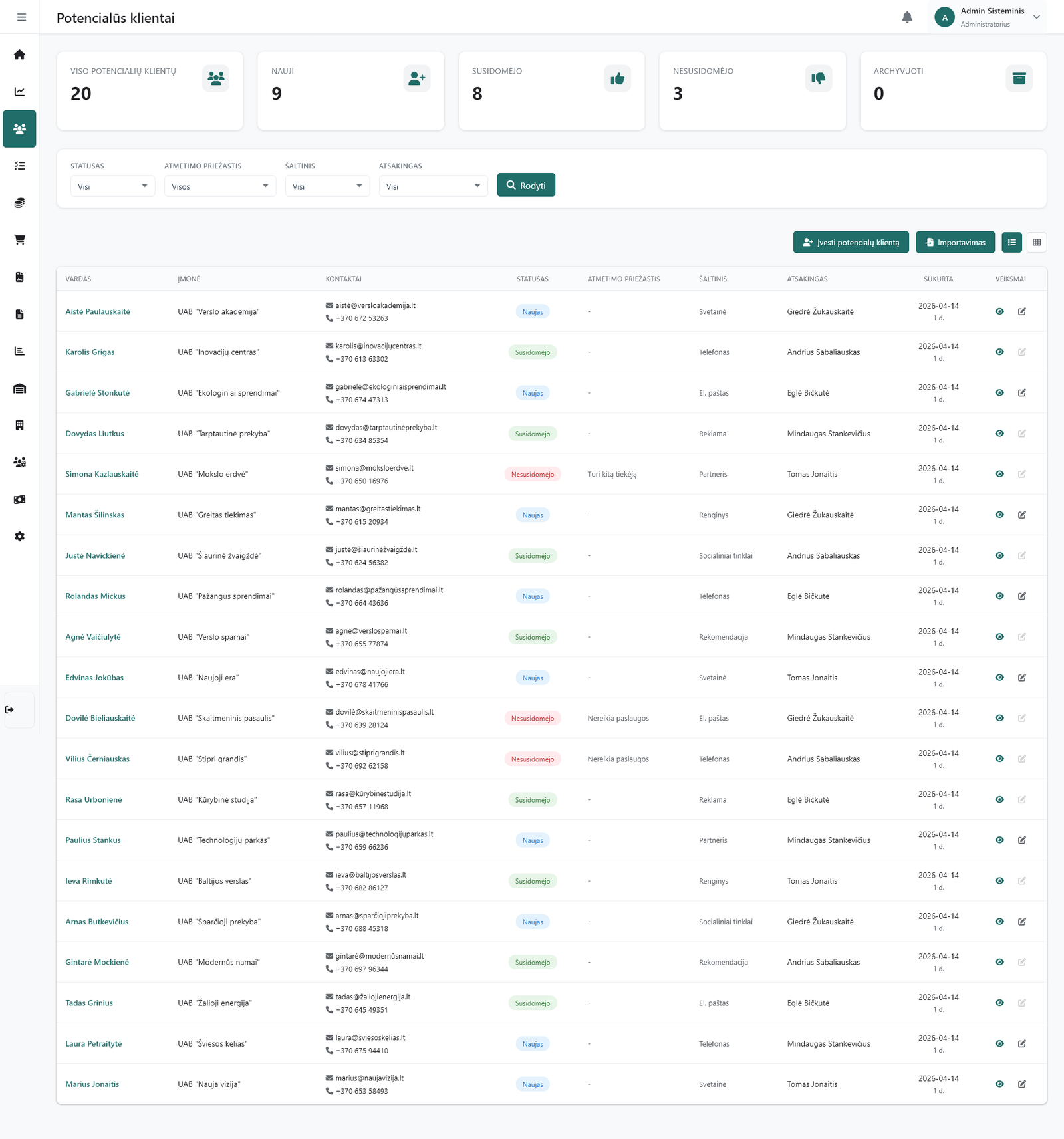
Task: Edit Aistė Paulauskaitė's record with pencil icon
Action: point(1021,311)
